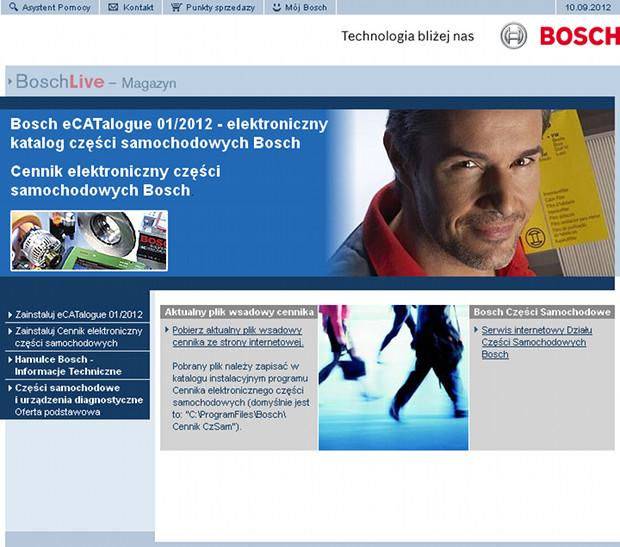Open Mój Bosch in the top bar
Viewport: 620px width, 547px height.
click(306, 8)
